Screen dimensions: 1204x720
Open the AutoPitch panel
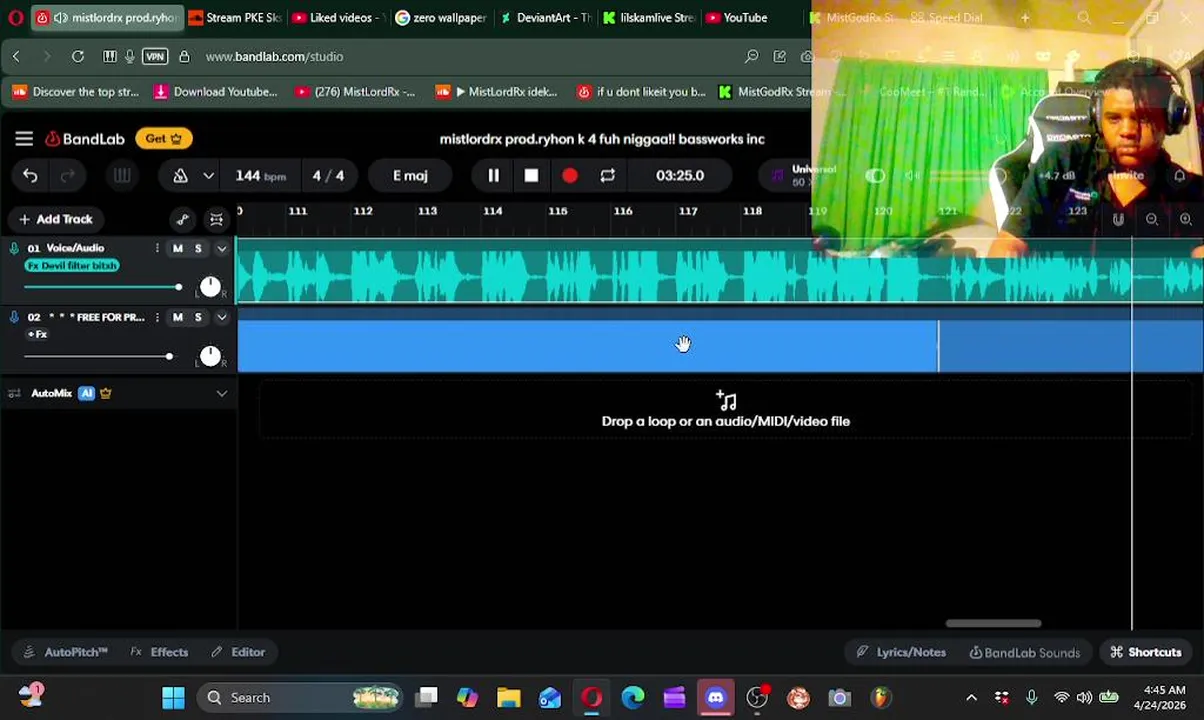[x=66, y=652]
